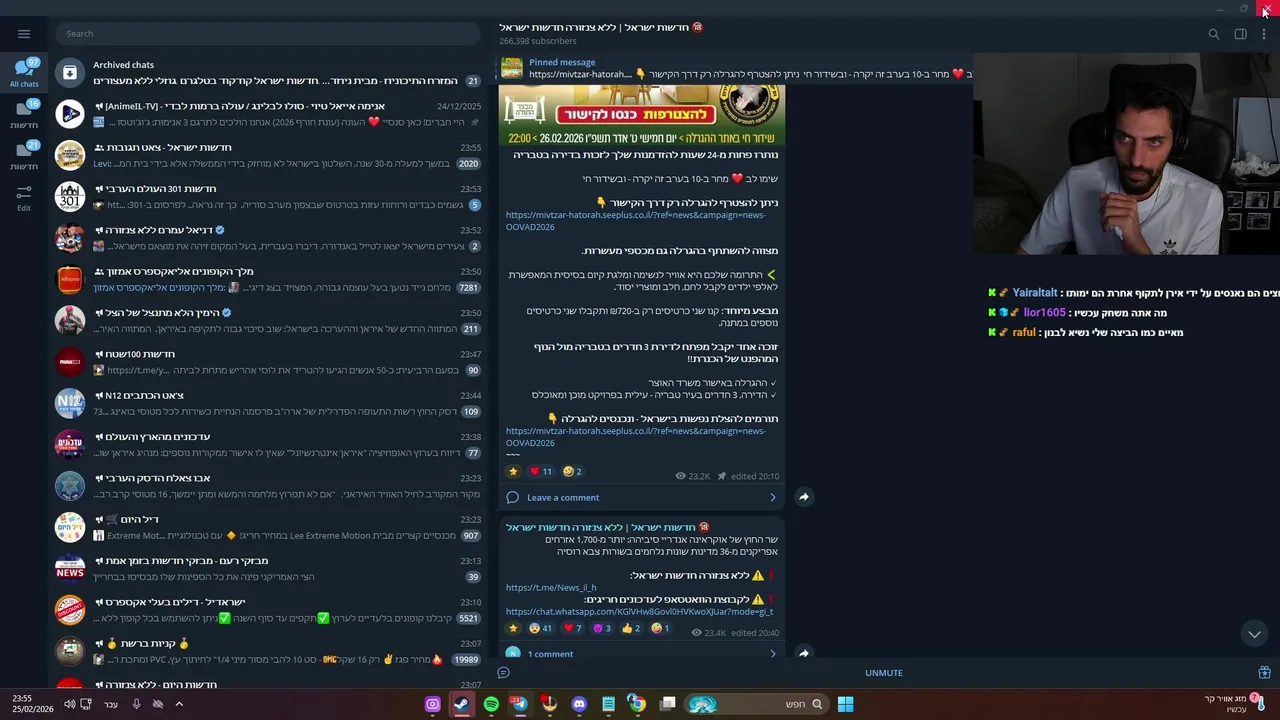Toggle the star reaction on the lottery post
The image size is (1280, 720).
click(x=514, y=472)
